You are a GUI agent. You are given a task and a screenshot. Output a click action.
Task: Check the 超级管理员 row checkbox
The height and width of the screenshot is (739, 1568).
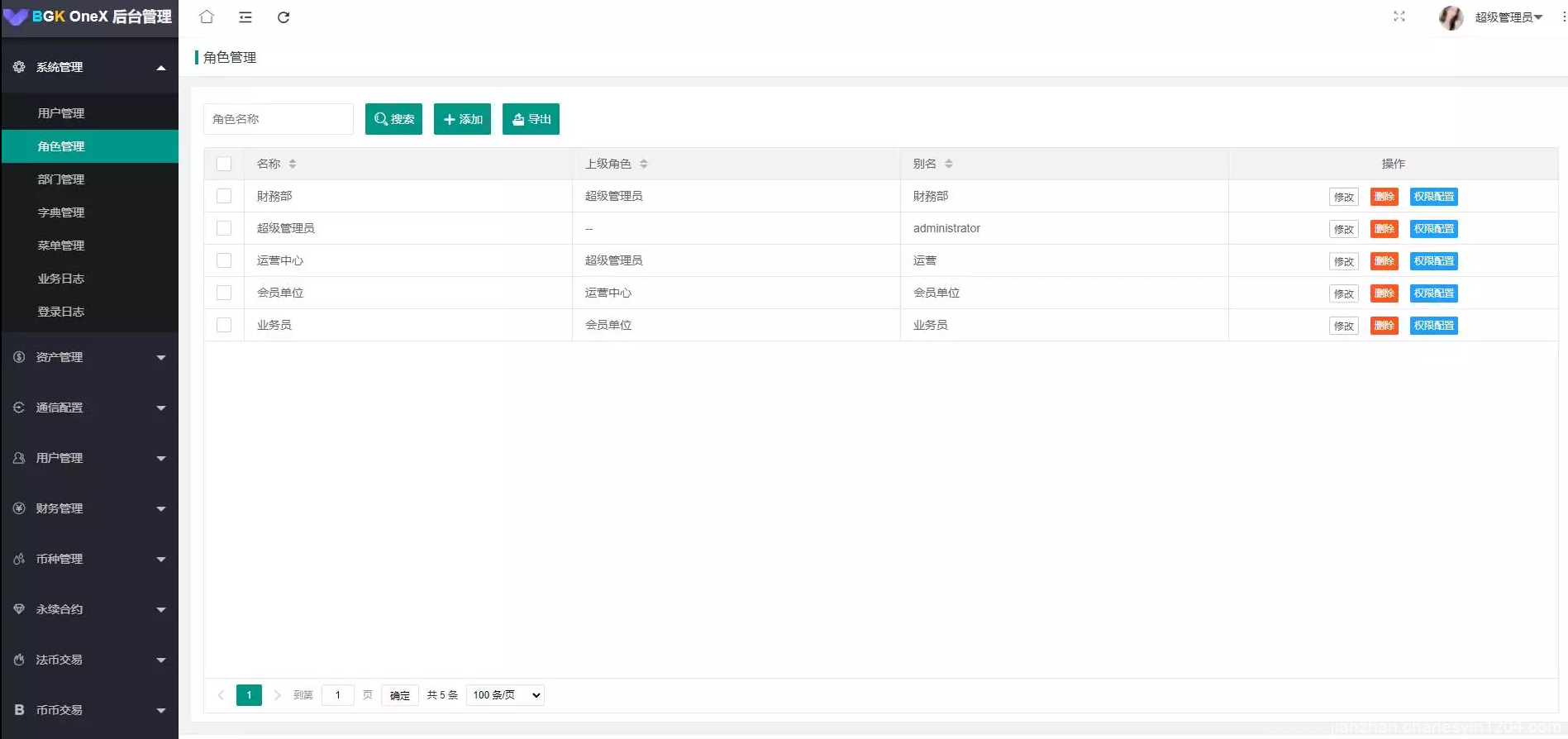click(x=224, y=228)
